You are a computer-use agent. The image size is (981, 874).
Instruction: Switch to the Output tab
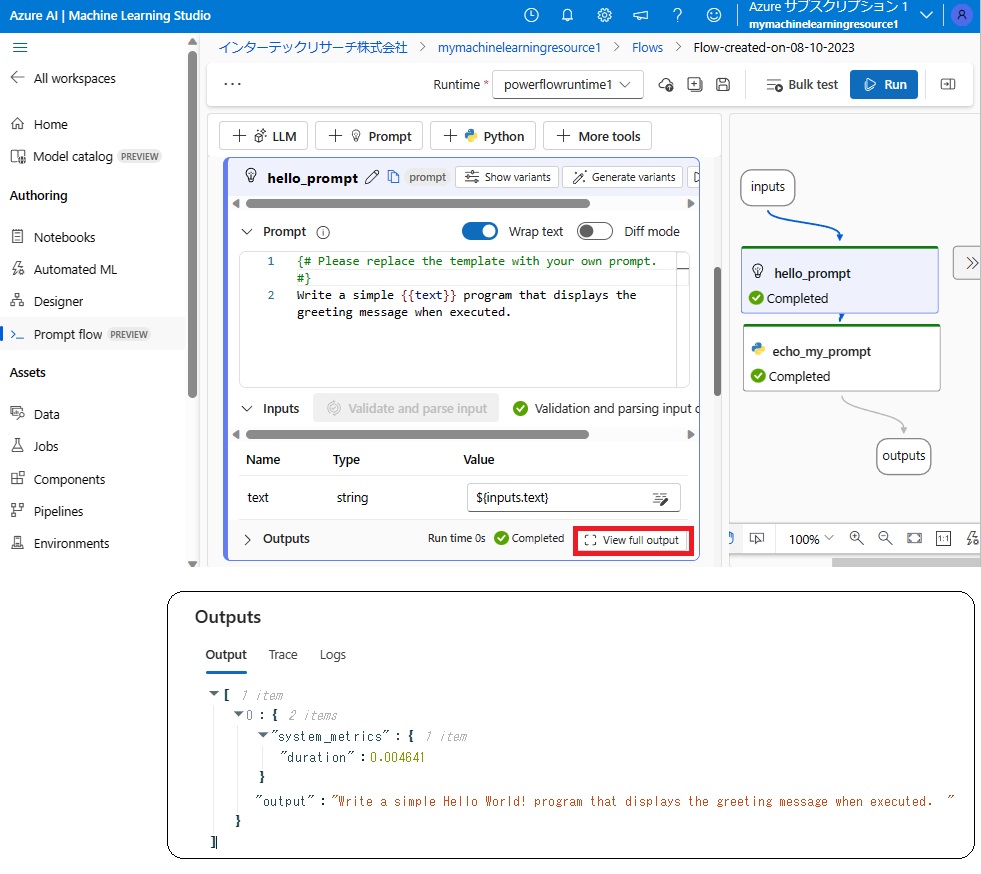pos(226,655)
